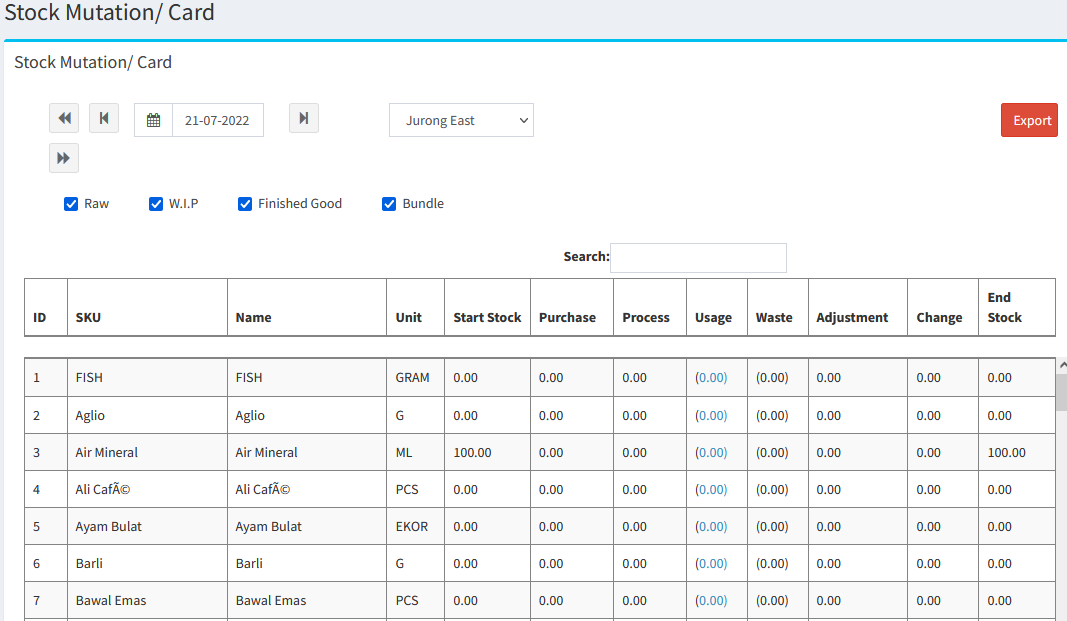This screenshot has height=621, width=1067.
Task: Click the GRAM unit cell
Action: 416,377
